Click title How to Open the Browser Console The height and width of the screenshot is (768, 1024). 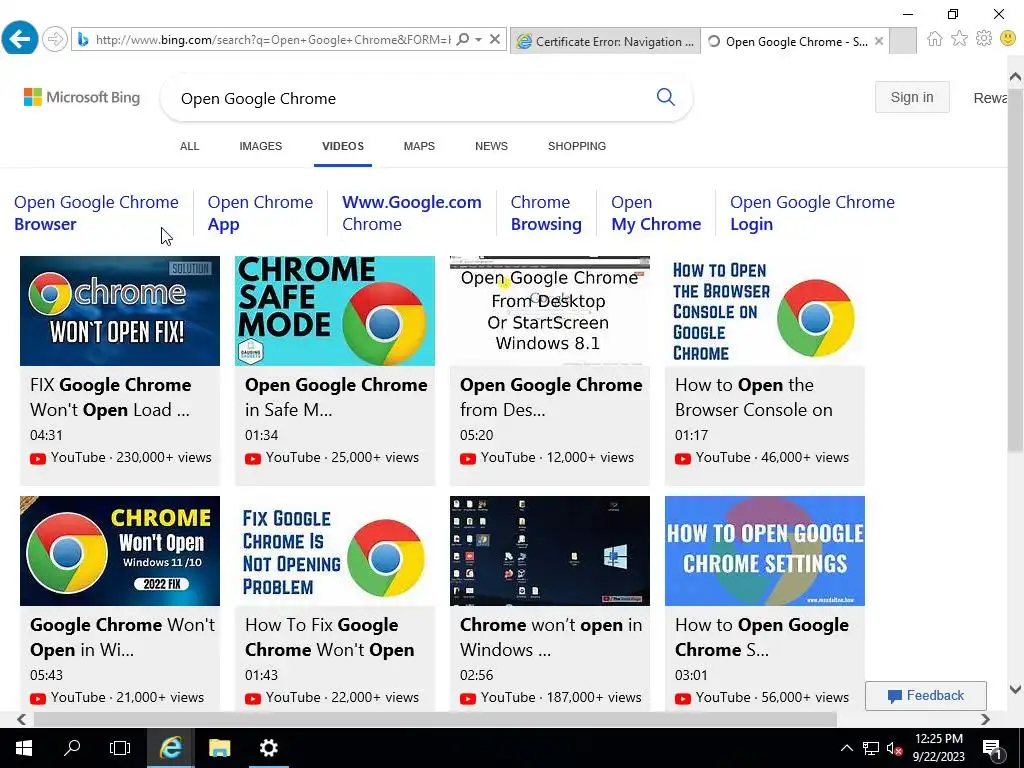pos(754,397)
